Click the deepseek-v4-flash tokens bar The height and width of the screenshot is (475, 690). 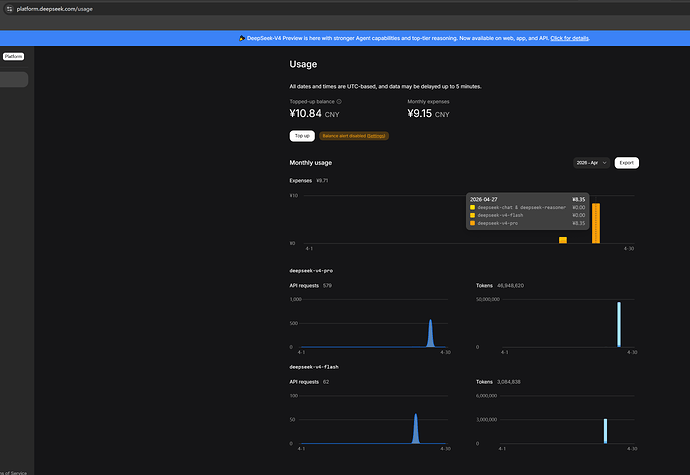[x=605, y=431]
